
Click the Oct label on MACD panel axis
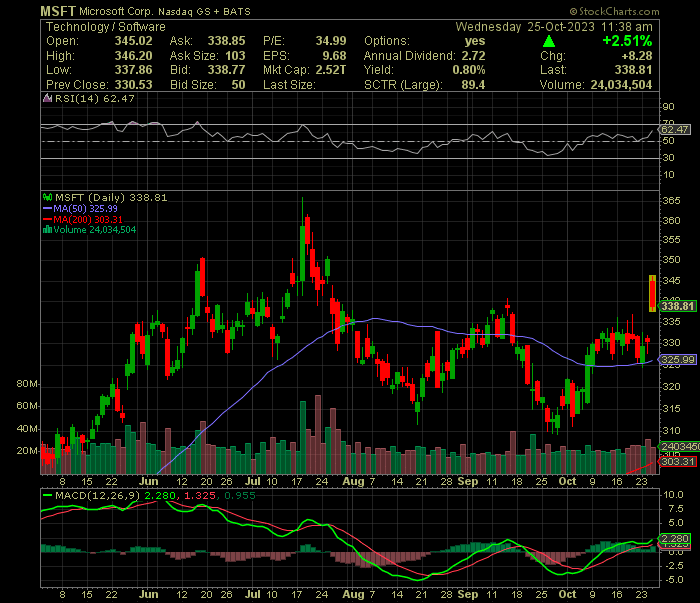(x=567, y=595)
